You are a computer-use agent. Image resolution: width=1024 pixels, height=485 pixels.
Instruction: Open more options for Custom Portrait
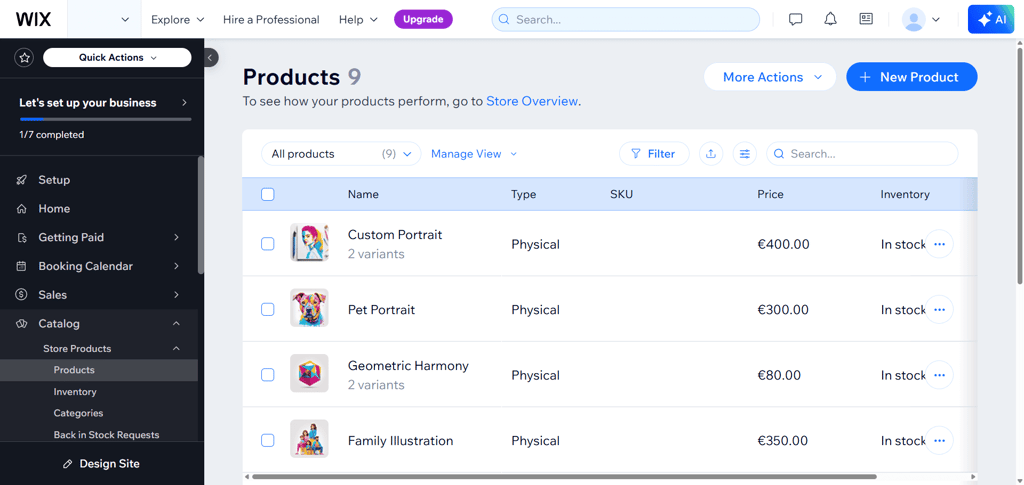click(940, 244)
